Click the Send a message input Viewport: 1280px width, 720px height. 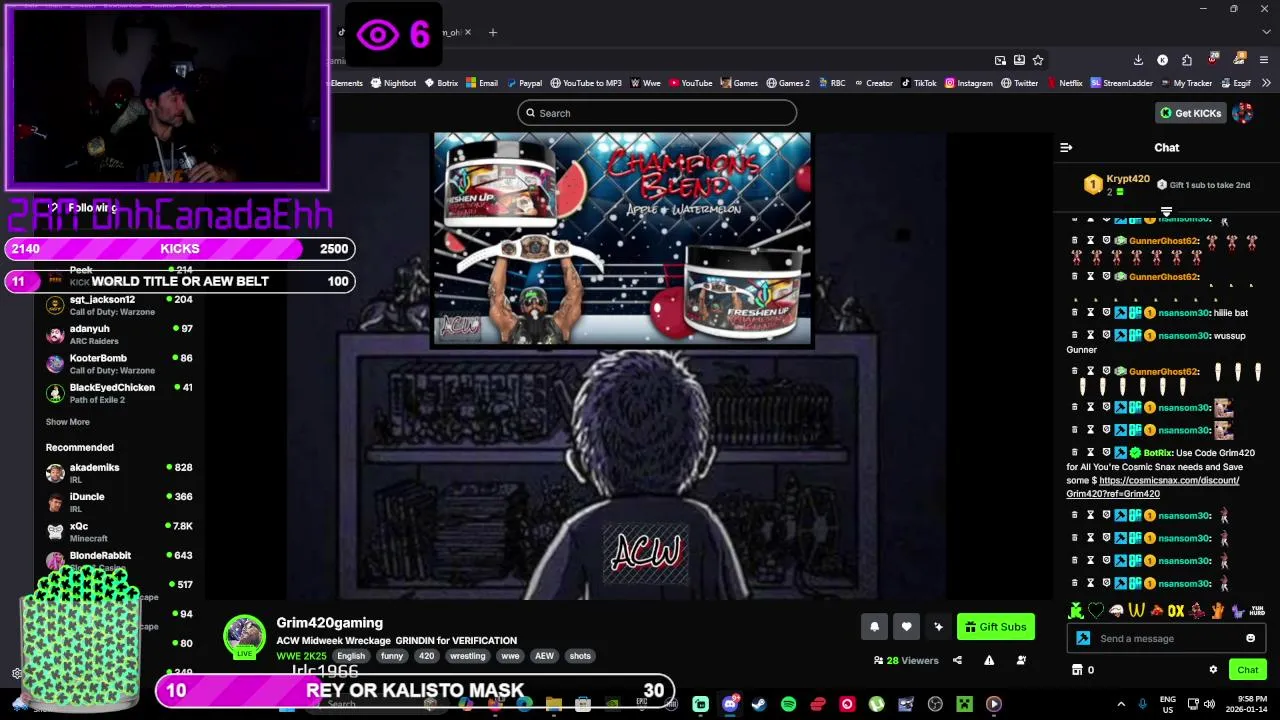pyautogui.click(x=1167, y=638)
